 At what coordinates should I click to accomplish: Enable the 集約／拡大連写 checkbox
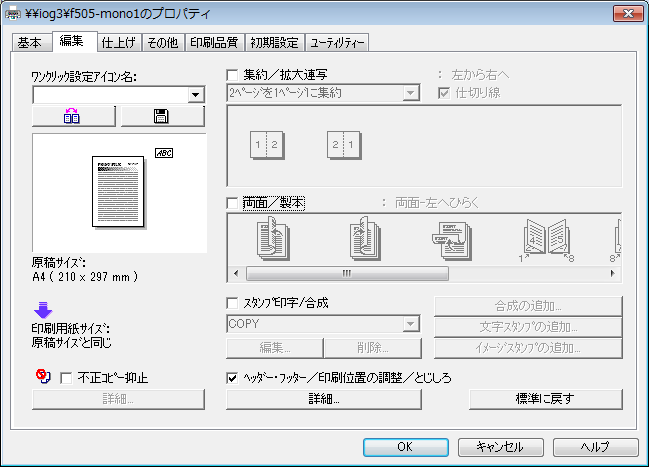[x=233, y=75]
